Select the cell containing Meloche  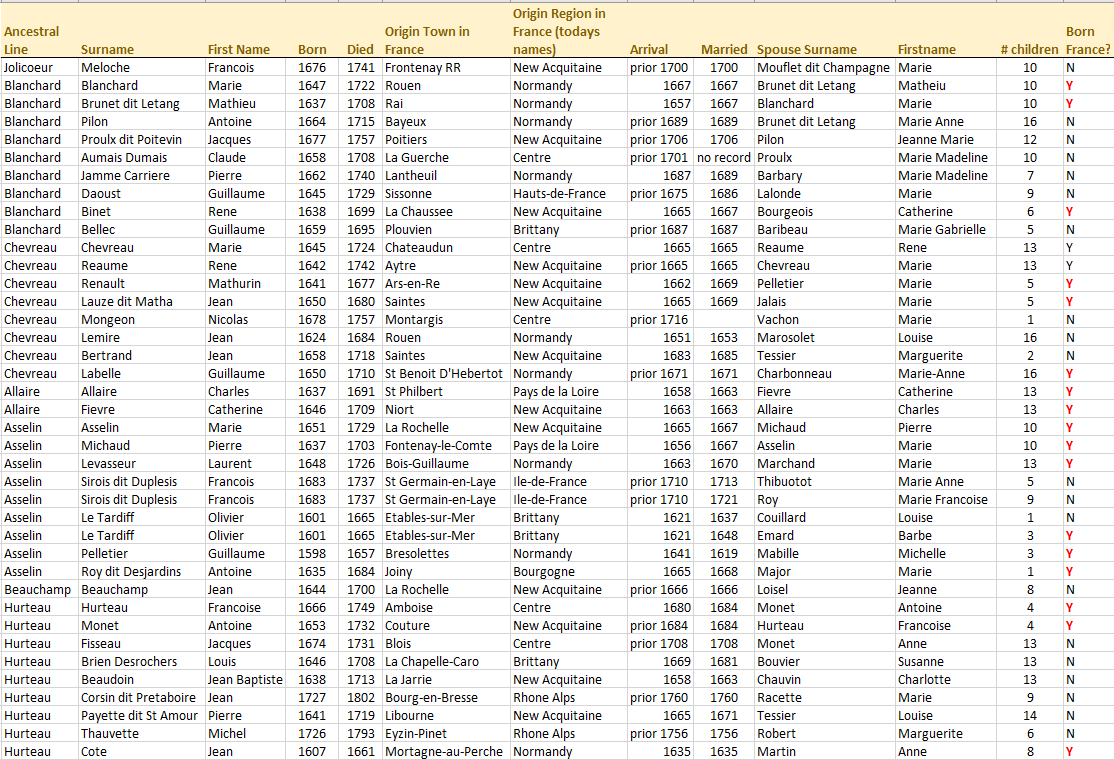tap(112, 67)
